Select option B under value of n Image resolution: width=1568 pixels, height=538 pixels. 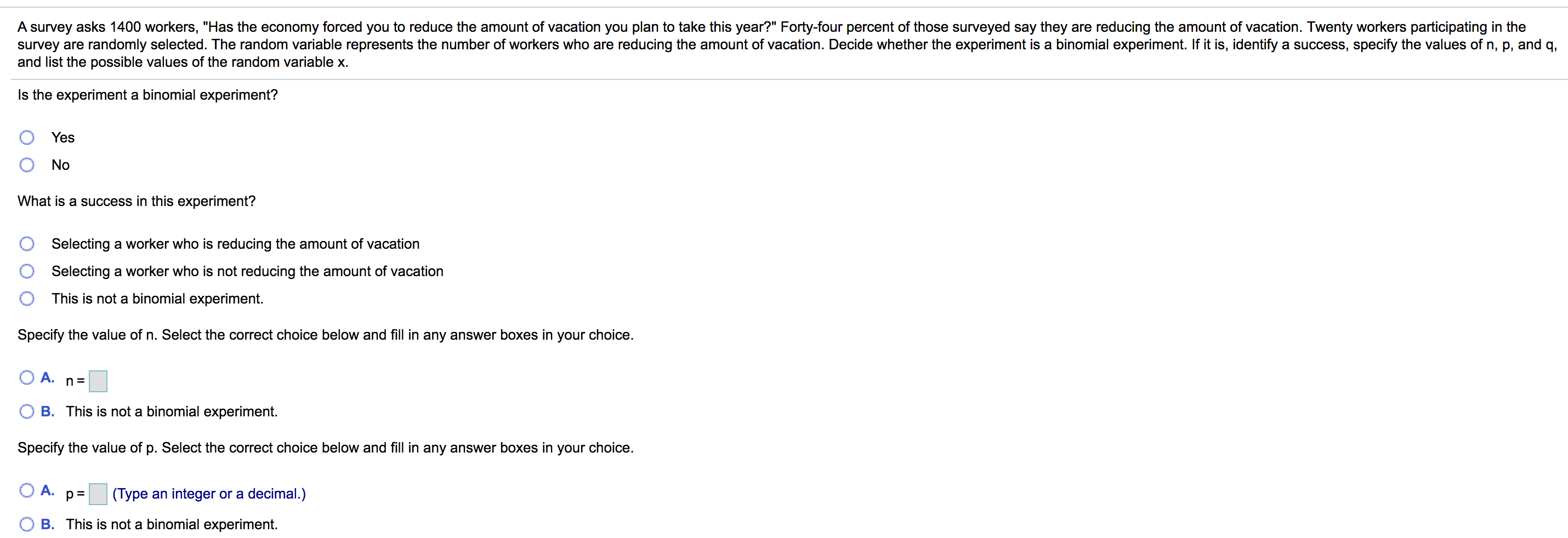coord(27,412)
